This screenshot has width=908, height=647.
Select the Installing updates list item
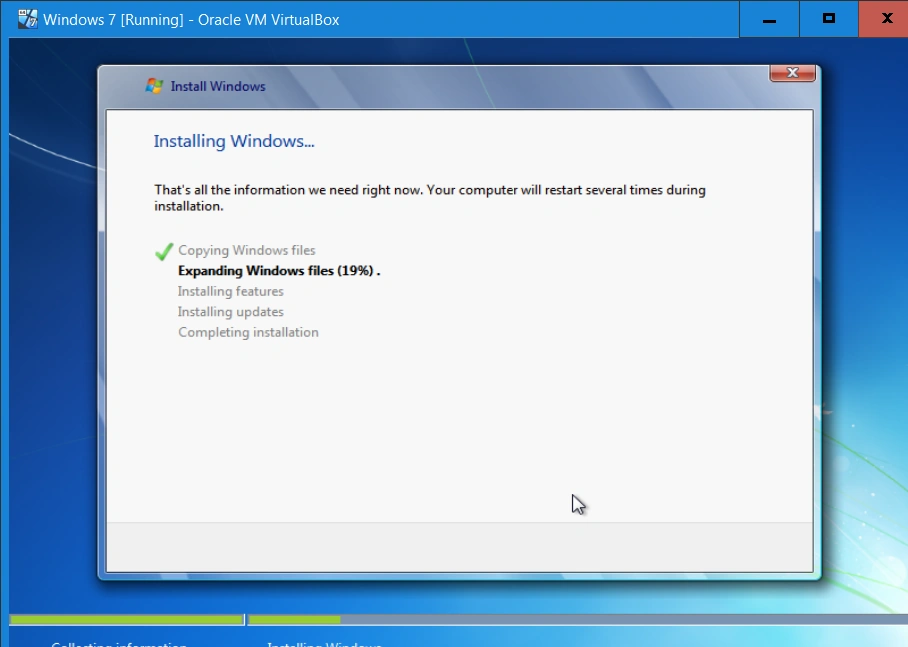(230, 311)
